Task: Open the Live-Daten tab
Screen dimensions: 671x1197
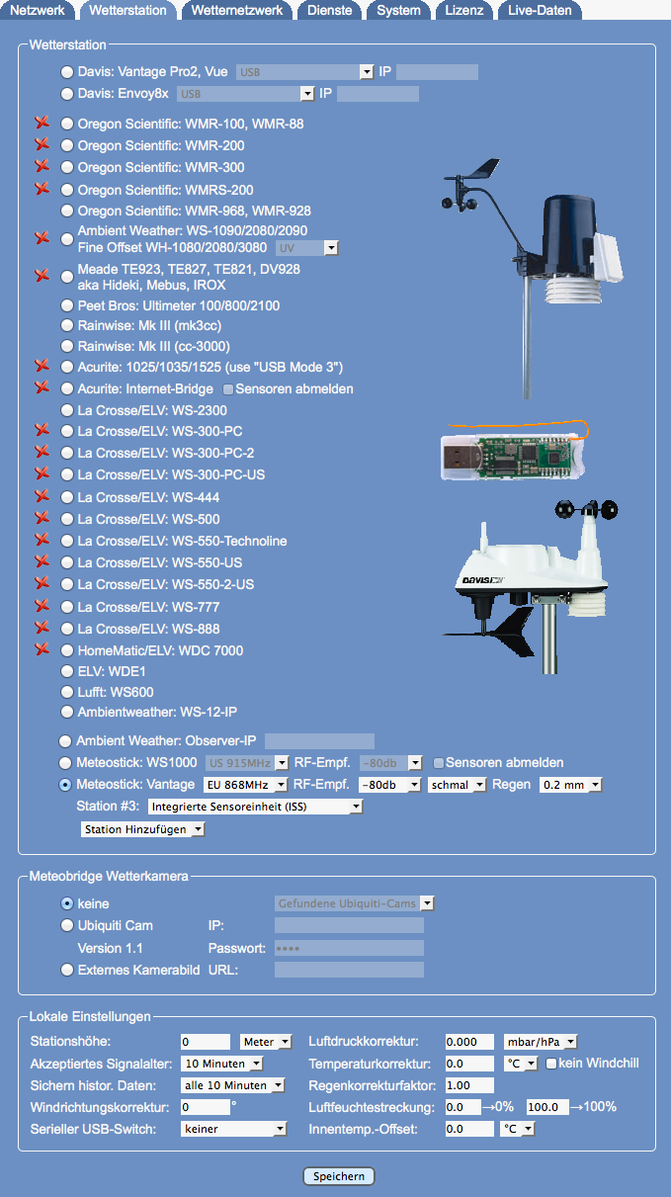Action: click(x=540, y=10)
